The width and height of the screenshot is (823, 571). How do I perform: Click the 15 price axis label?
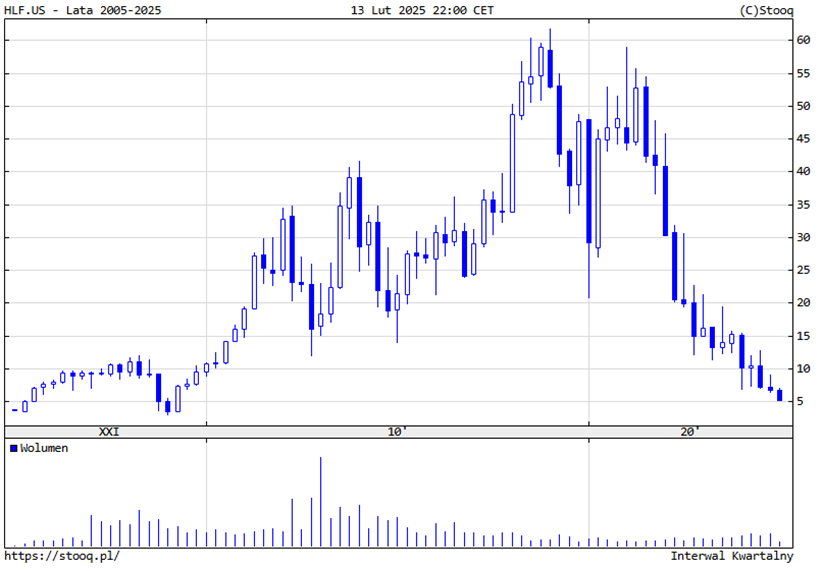[x=802, y=336]
